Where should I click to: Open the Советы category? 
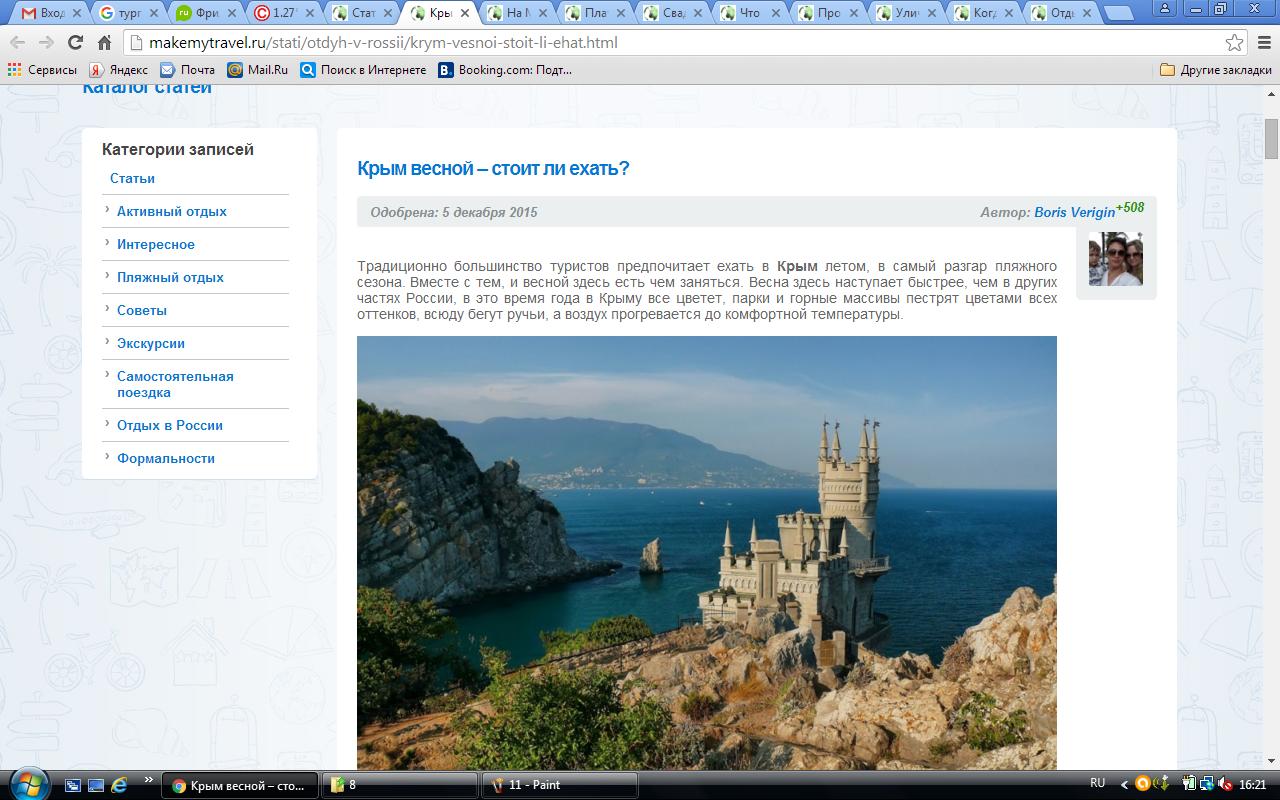142,310
